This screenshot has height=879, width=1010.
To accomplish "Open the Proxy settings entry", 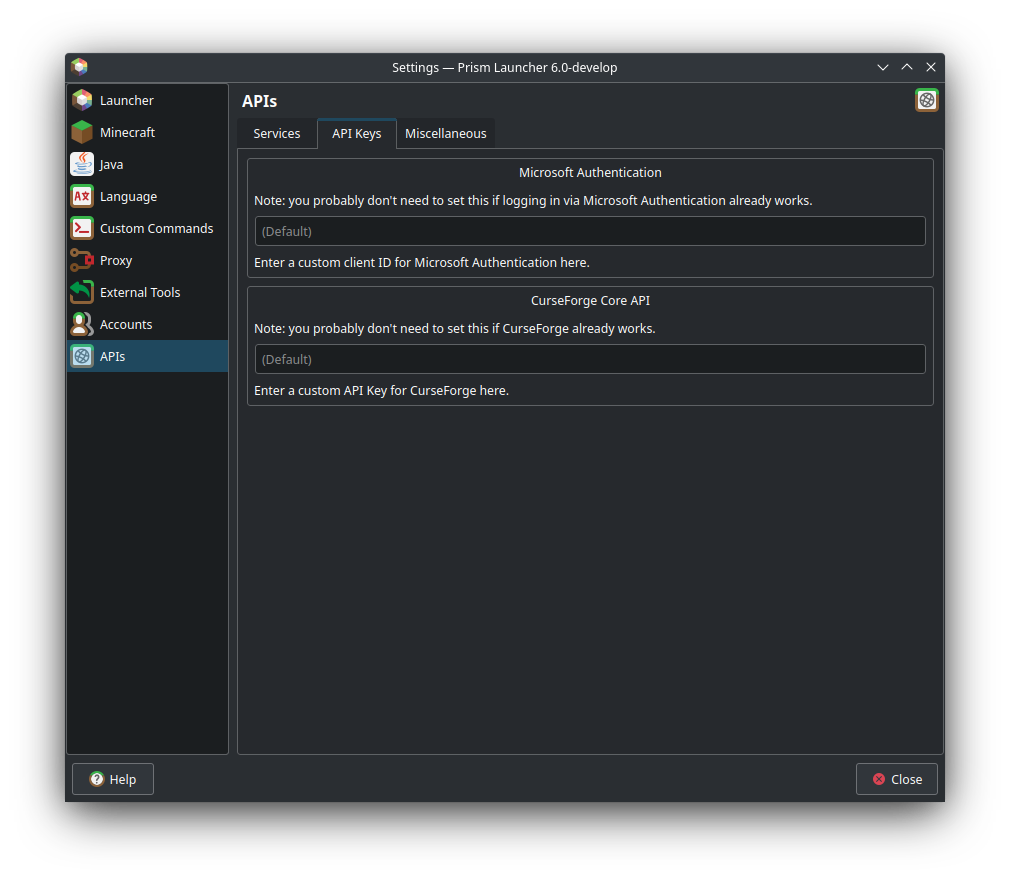I will 148,260.
